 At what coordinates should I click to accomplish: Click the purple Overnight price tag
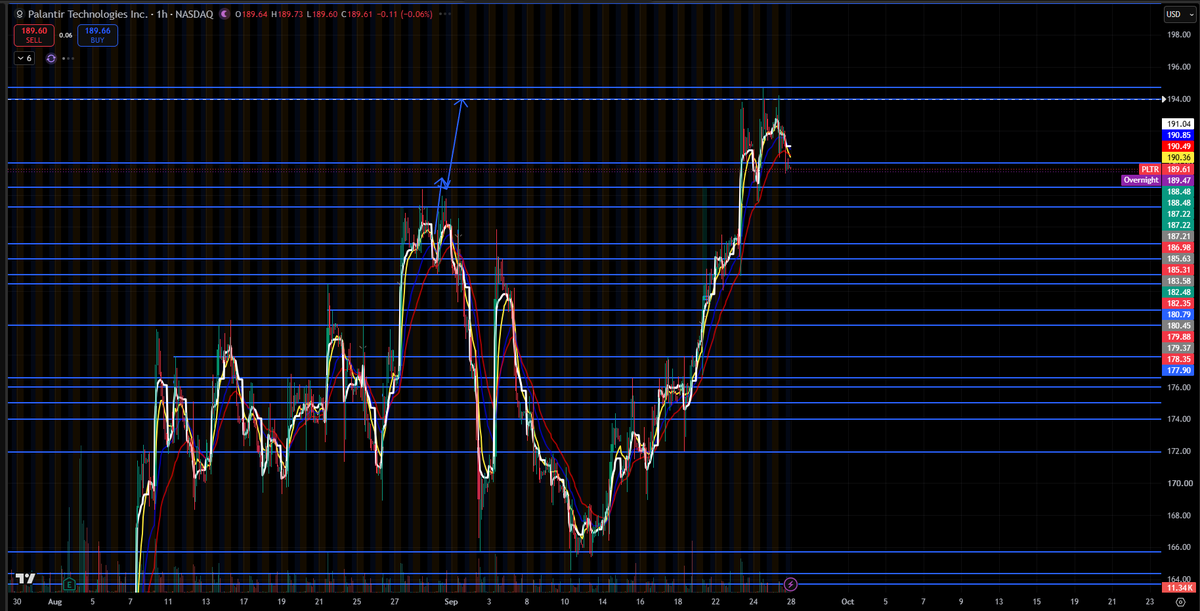tap(1140, 180)
